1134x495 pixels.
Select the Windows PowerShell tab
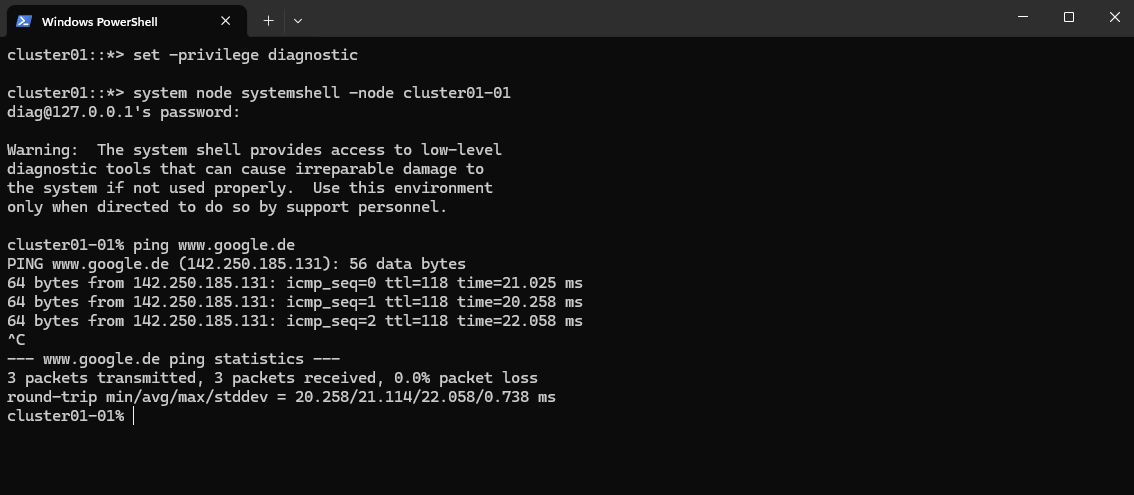click(x=110, y=21)
